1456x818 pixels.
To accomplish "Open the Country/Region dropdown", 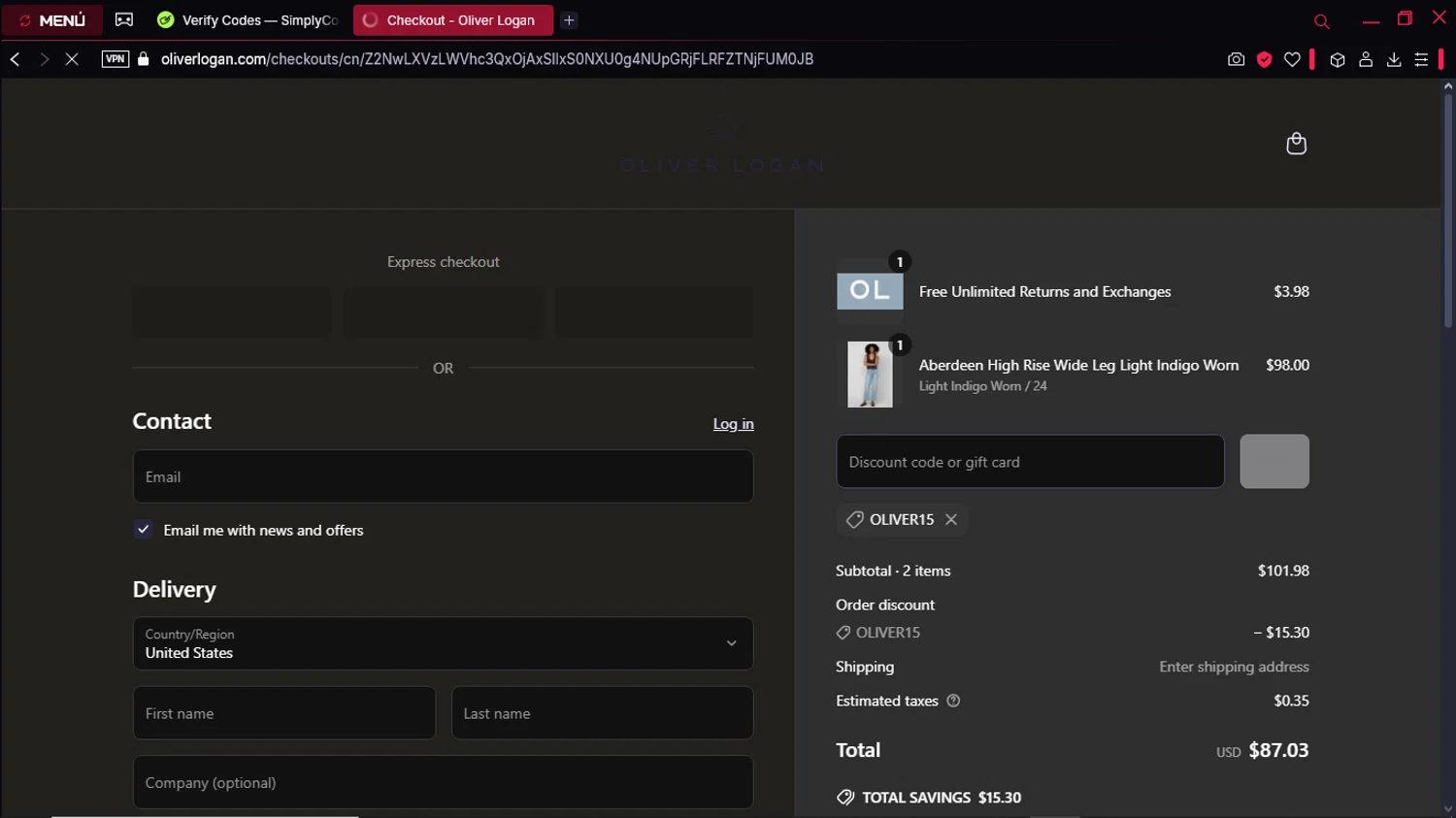I will tap(443, 643).
